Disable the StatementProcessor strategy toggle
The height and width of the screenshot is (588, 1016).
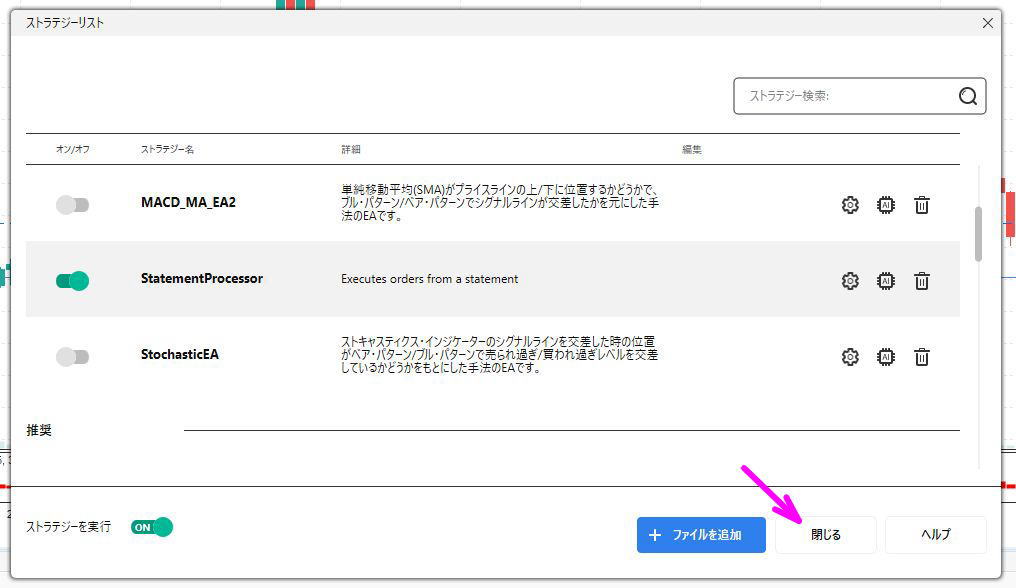[x=71, y=281]
